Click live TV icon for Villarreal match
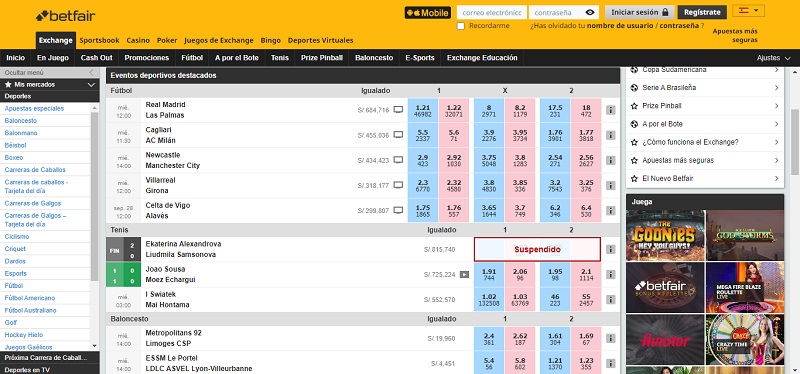Image resolution: width=800 pixels, height=374 pixels. click(398, 185)
